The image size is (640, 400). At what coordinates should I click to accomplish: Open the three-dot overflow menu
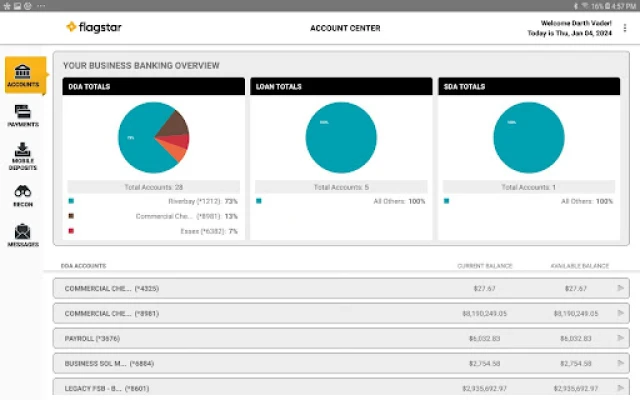[625, 28]
